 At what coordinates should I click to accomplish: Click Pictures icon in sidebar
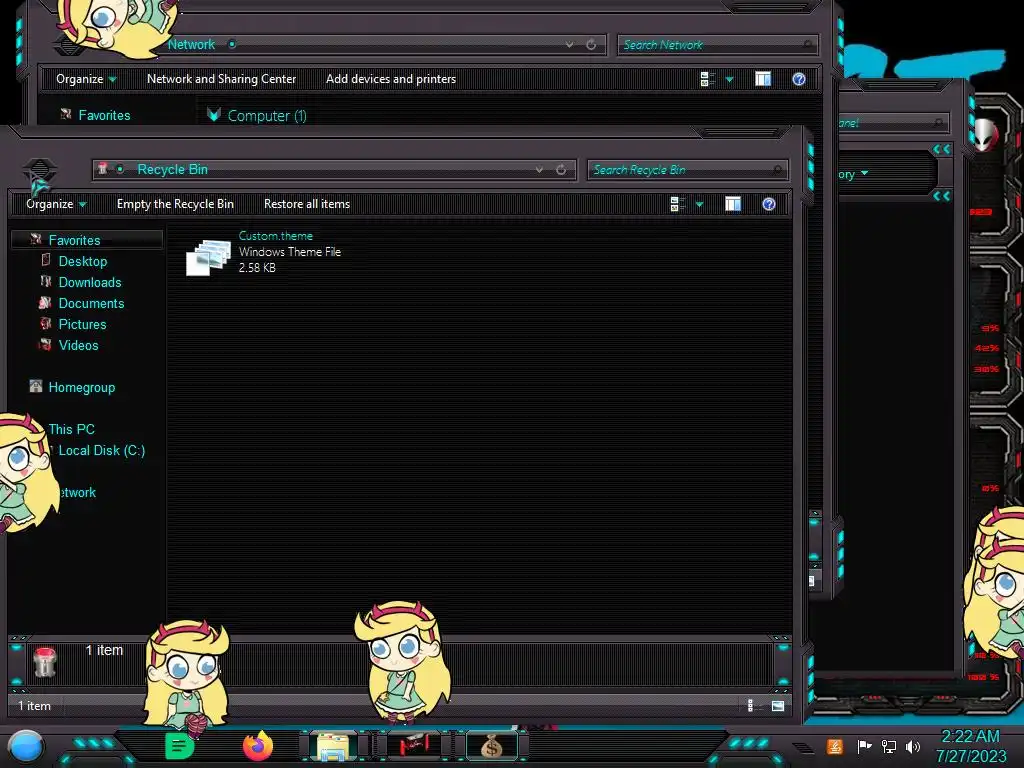46,323
